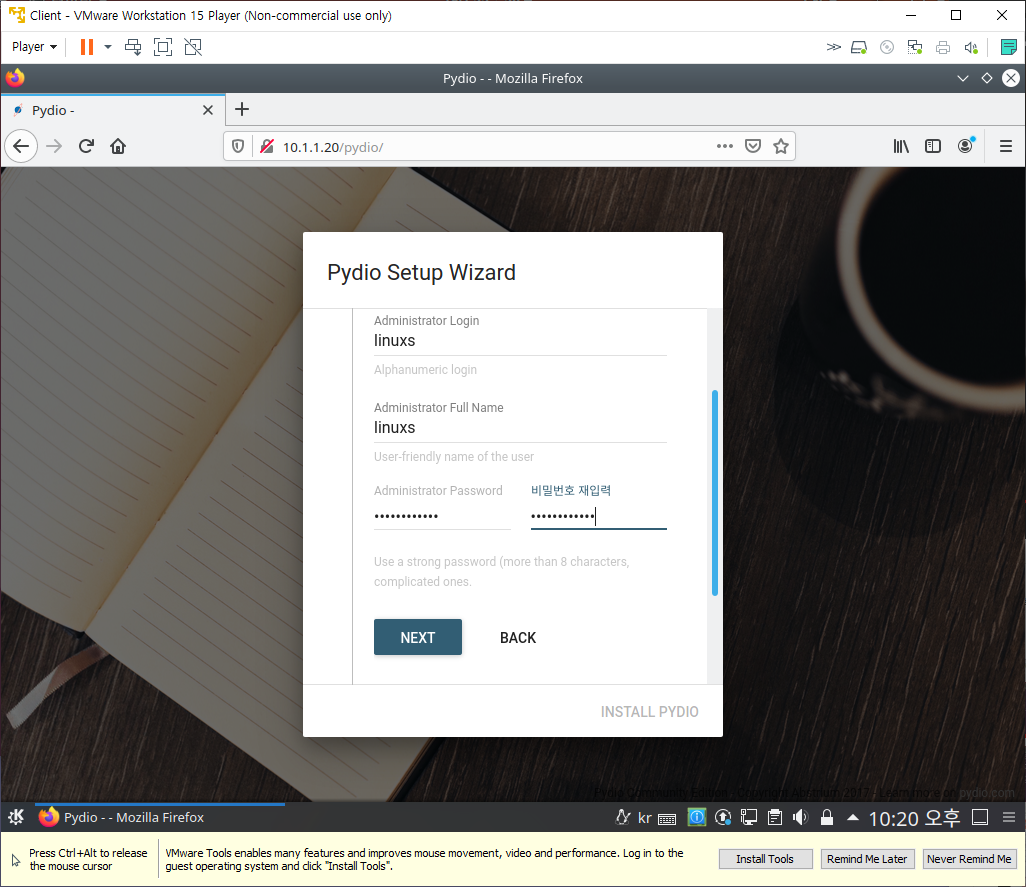This screenshot has width=1026, height=887.
Task: Open the page actions three-dot menu
Action: 724,146
